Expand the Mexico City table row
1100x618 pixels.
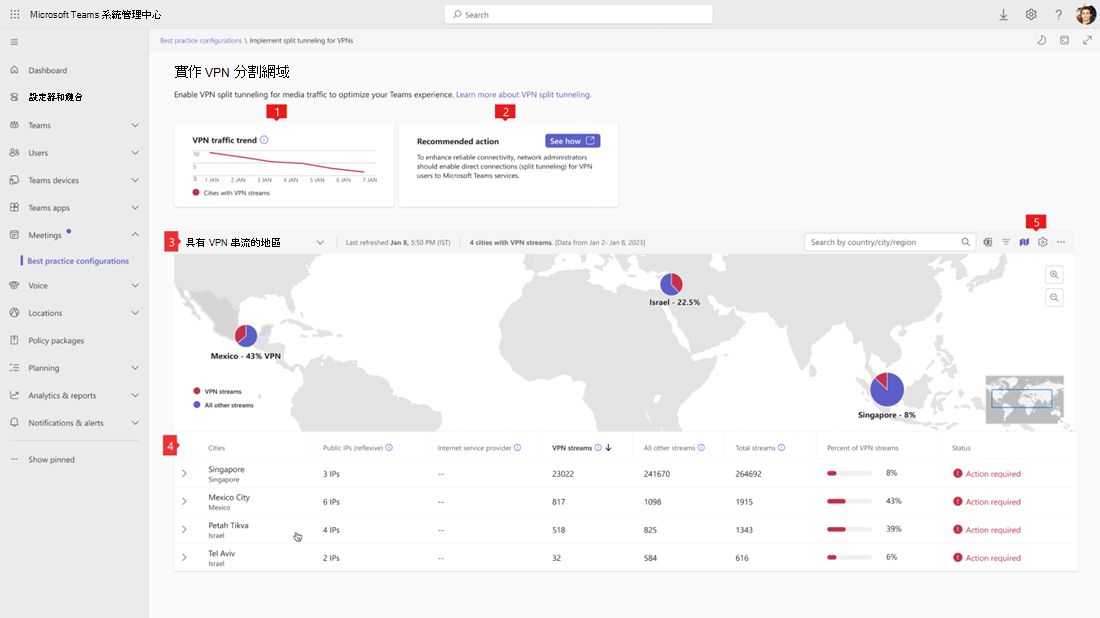point(185,502)
